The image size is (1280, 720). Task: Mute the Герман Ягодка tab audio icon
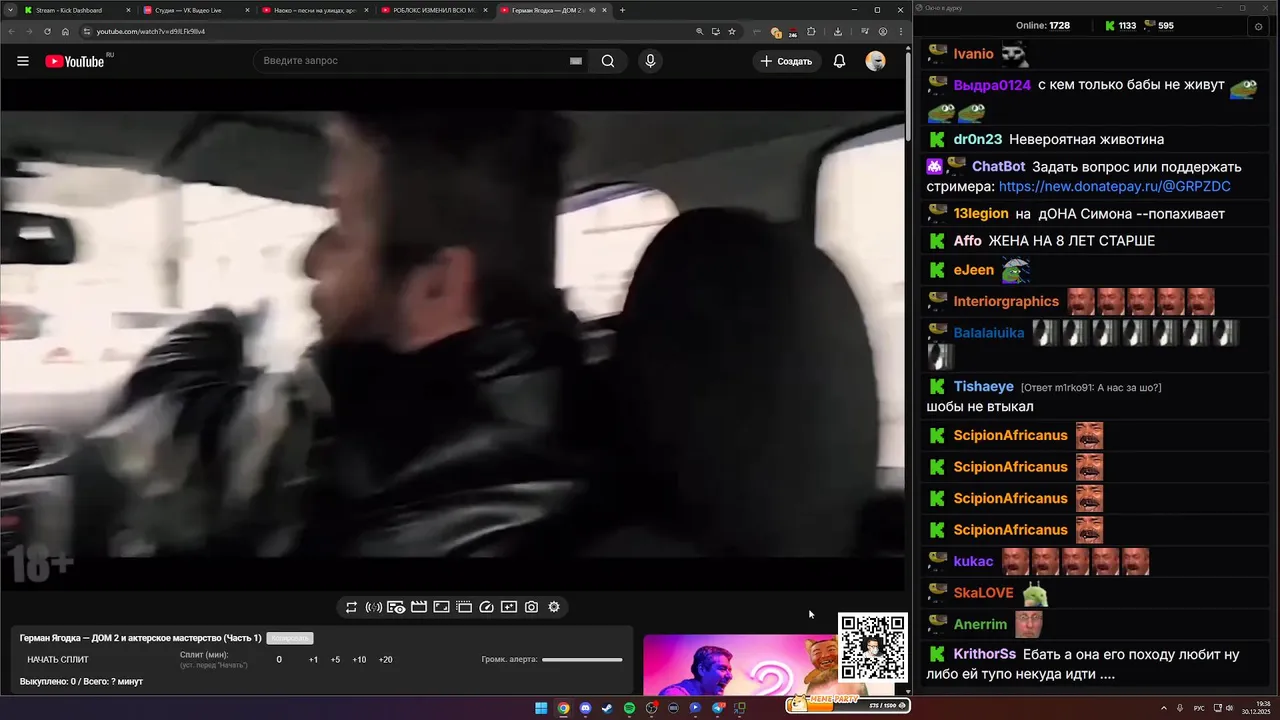click(592, 10)
